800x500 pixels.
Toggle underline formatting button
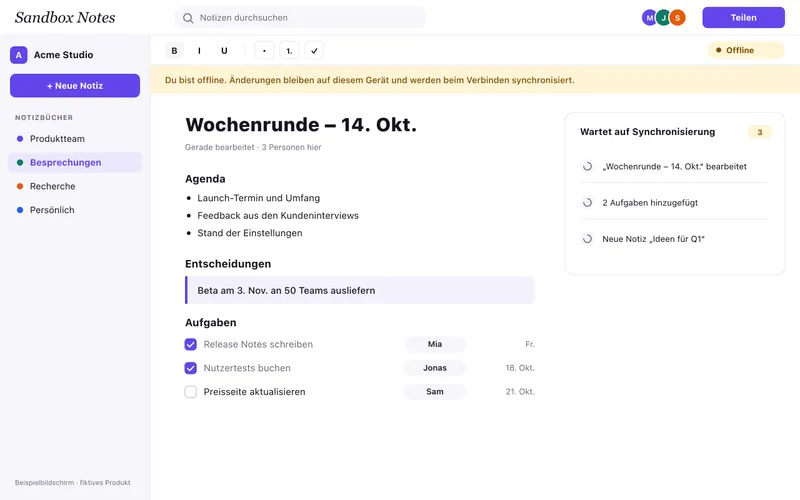click(224, 51)
